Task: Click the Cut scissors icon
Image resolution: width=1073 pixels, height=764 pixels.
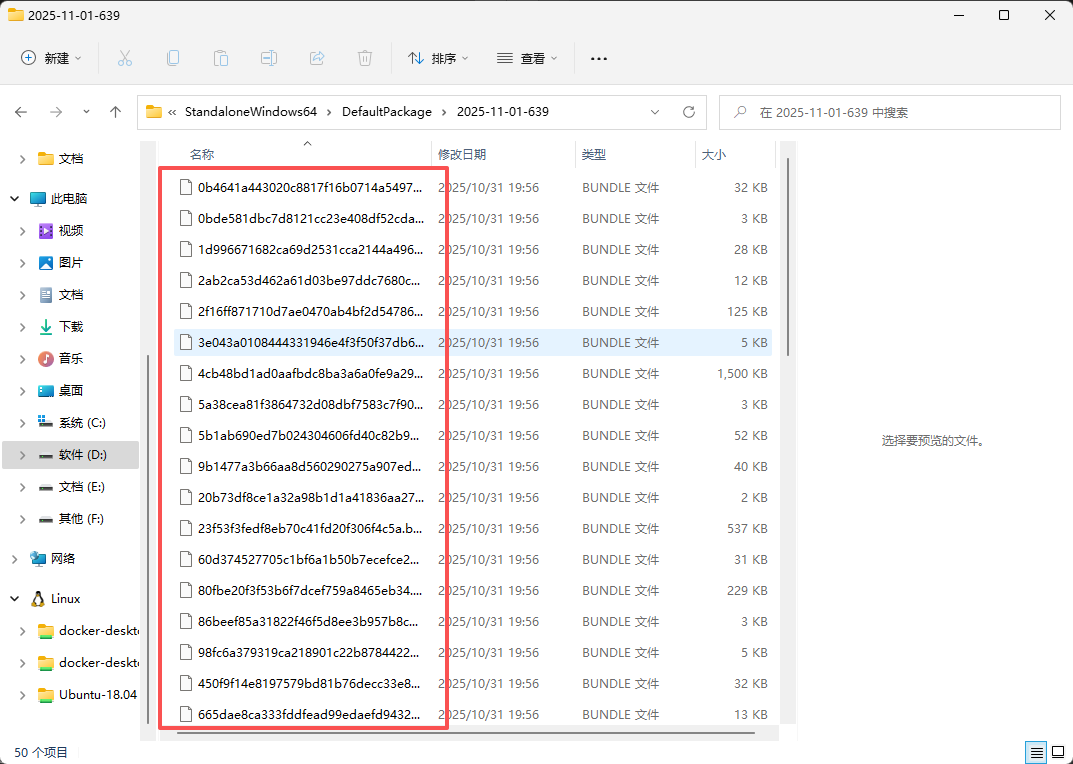Action: point(125,58)
